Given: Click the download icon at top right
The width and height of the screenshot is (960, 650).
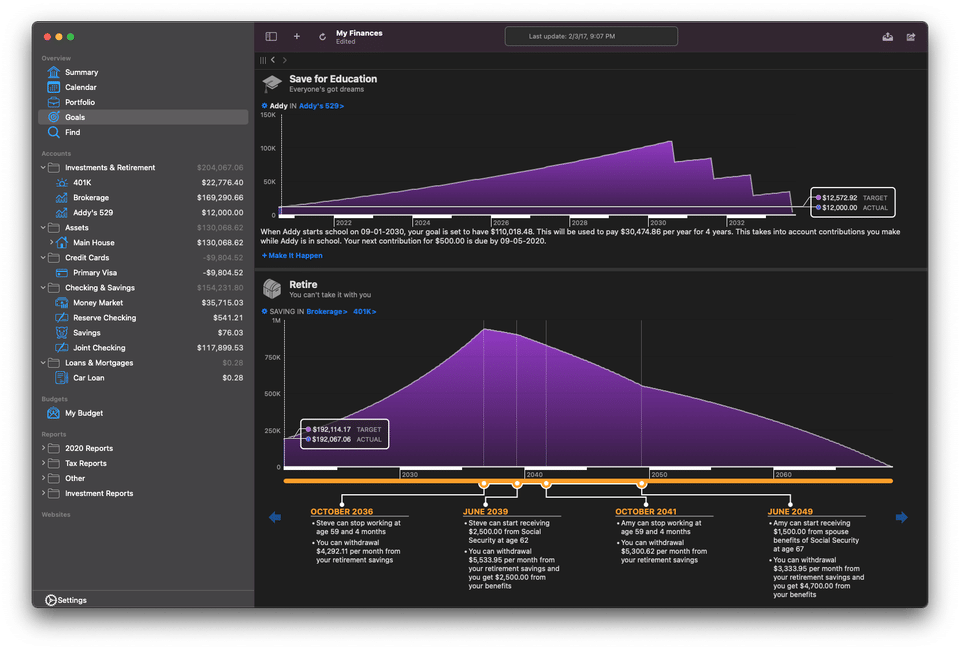Looking at the screenshot, I should [887, 37].
